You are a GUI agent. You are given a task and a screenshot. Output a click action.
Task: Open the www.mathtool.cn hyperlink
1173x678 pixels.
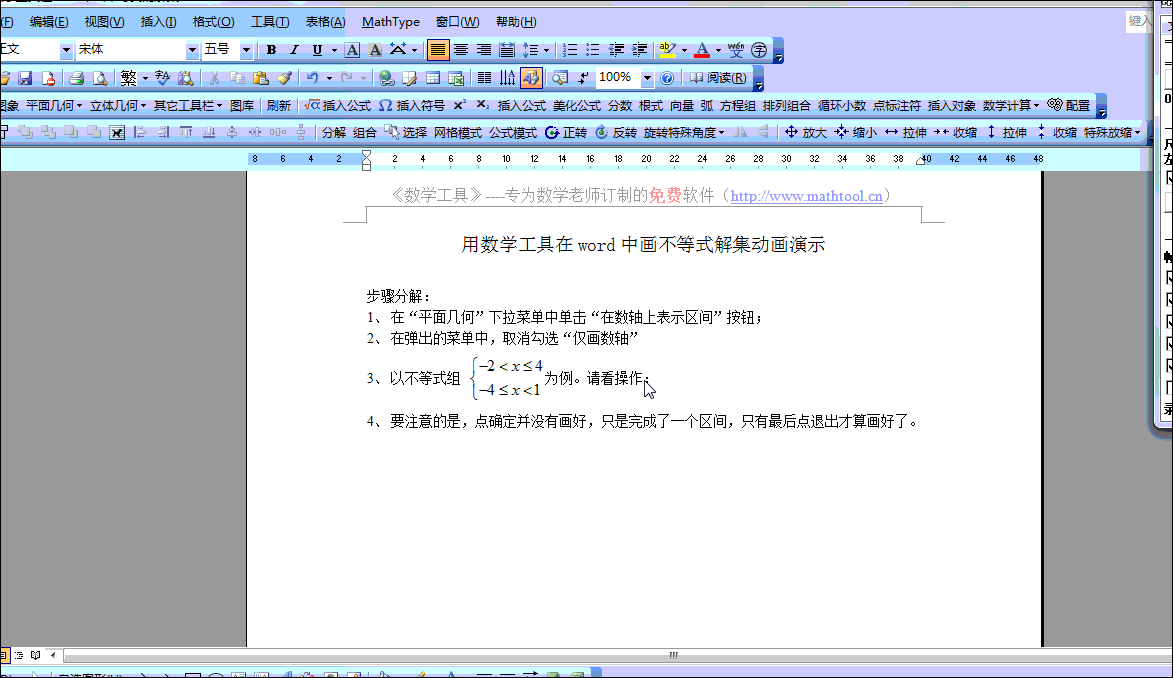pyautogui.click(x=806, y=196)
